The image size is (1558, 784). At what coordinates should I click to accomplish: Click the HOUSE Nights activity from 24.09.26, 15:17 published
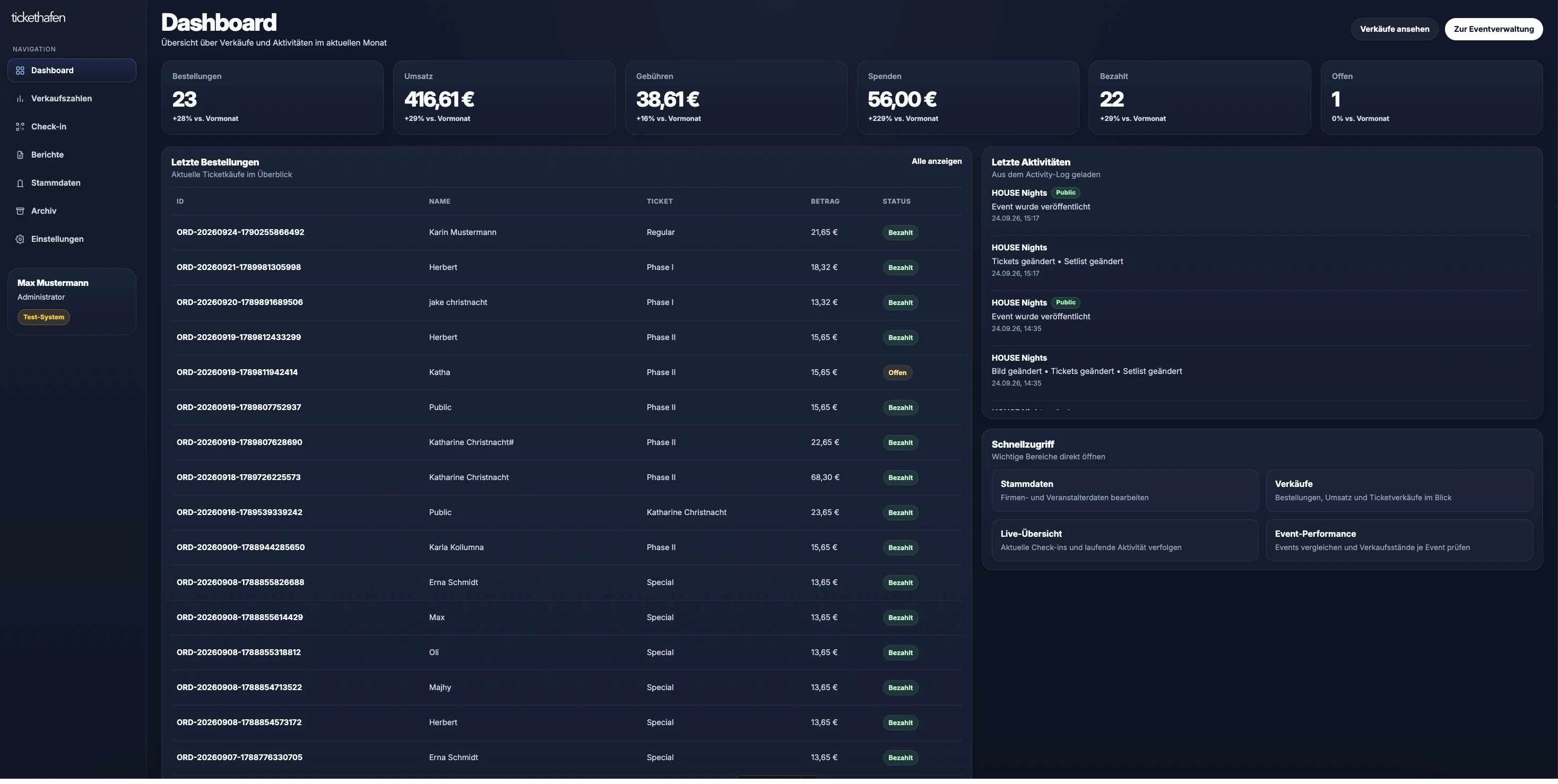1260,205
